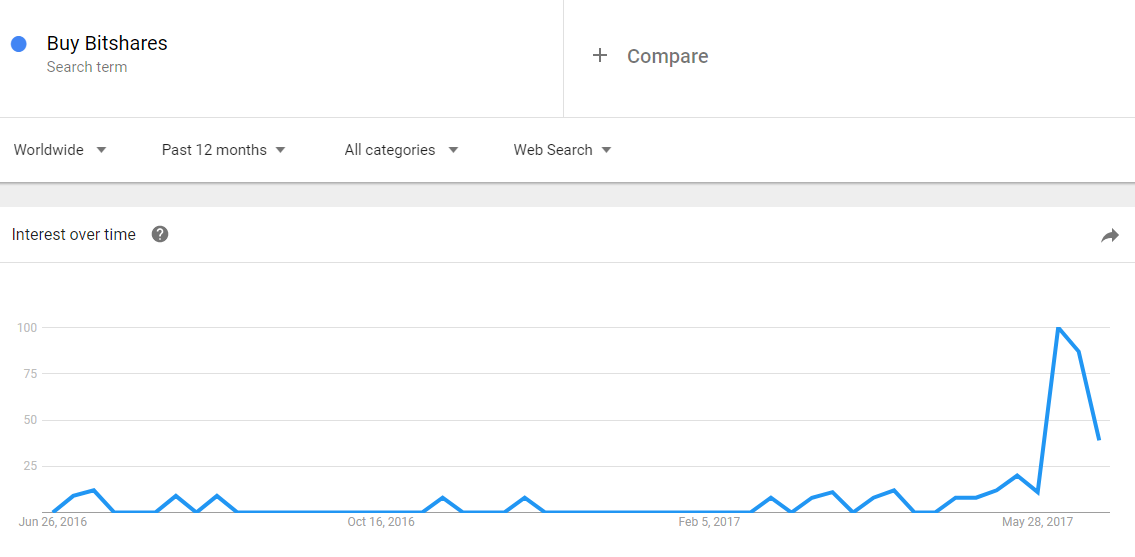The width and height of the screenshot is (1135, 557).
Task: Click the Worldwide dropdown arrow
Action: click(x=101, y=150)
